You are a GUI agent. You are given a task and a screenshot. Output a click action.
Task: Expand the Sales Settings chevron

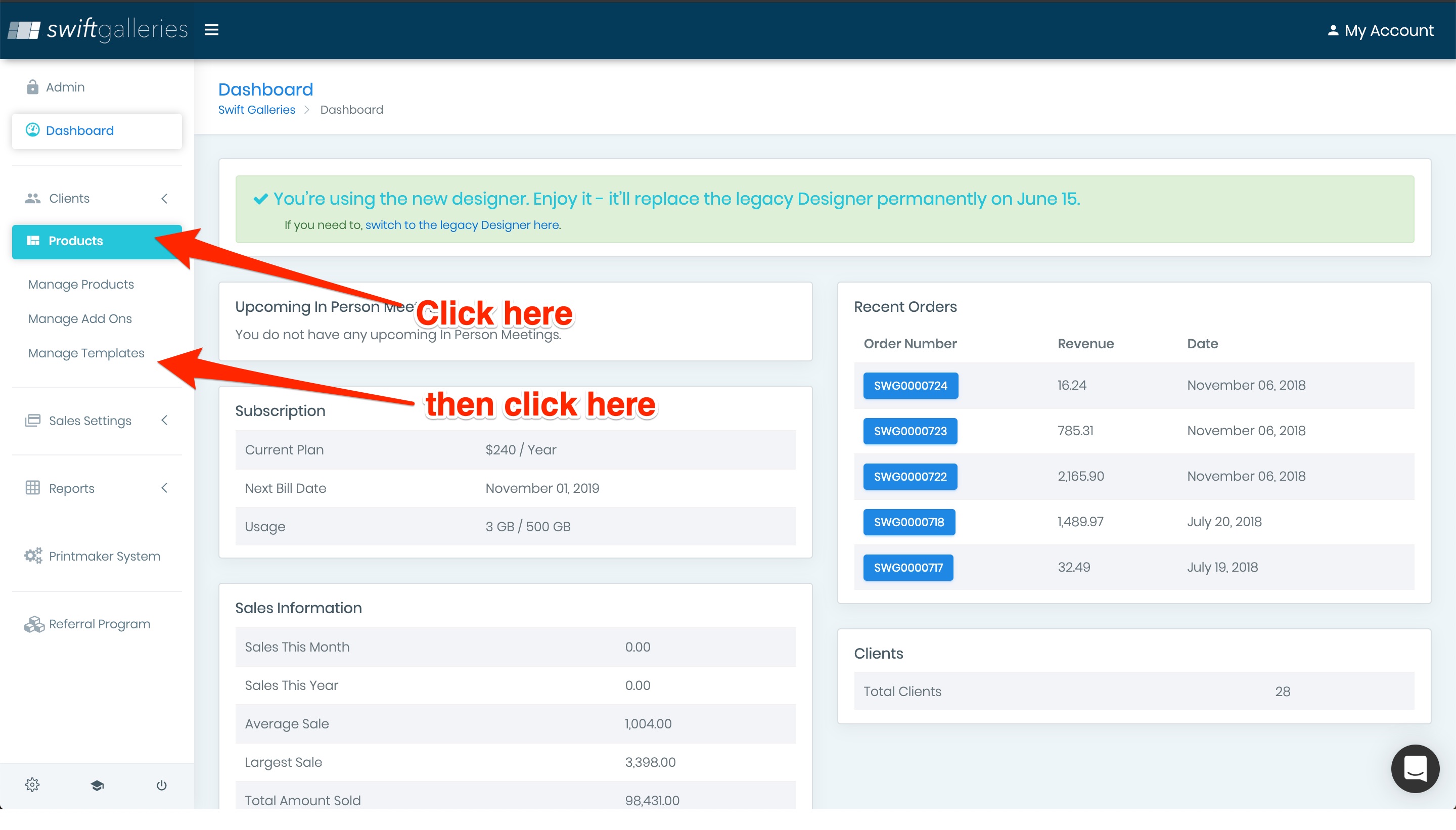[x=164, y=420]
